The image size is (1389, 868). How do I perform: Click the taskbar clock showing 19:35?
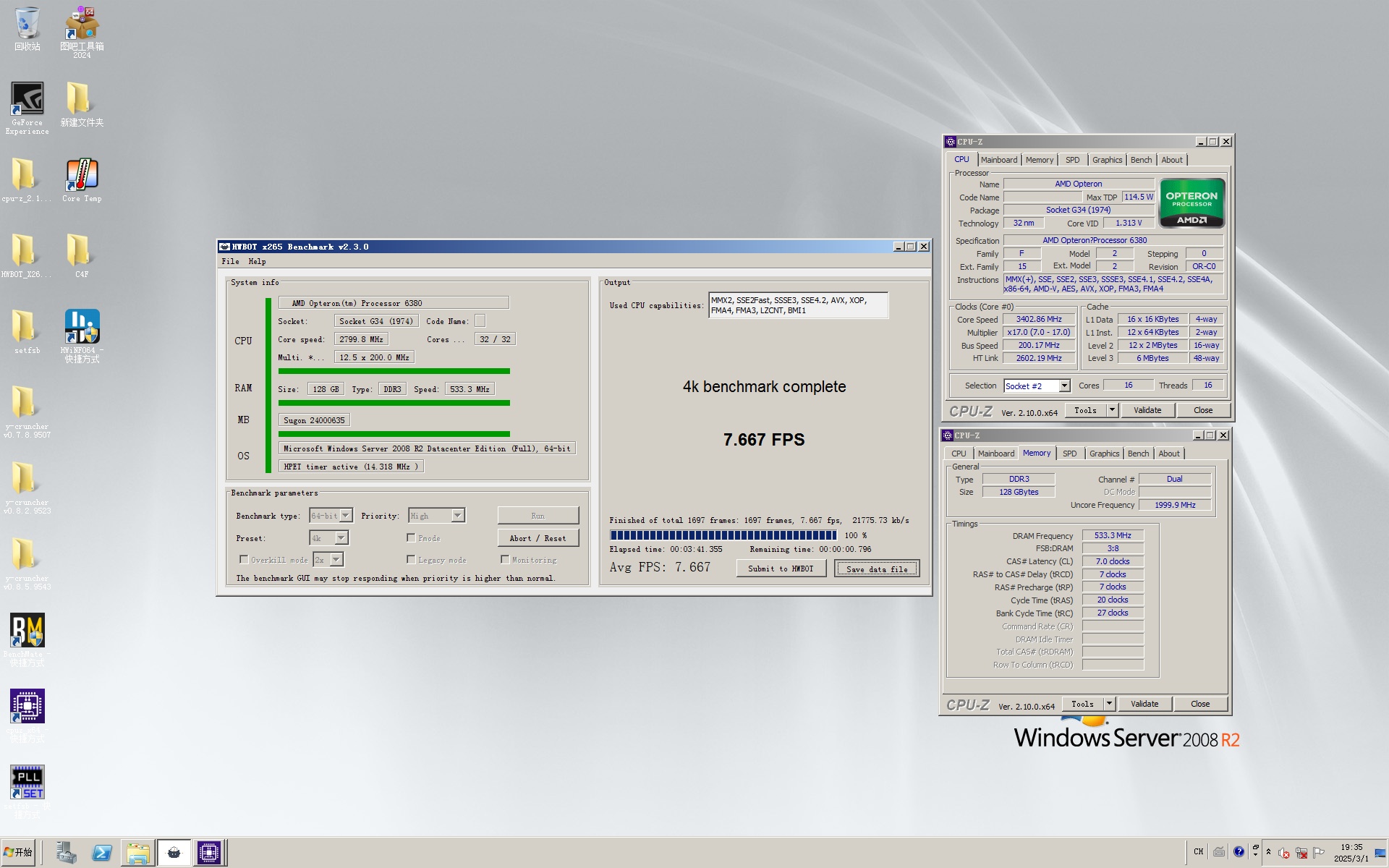[x=1351, y=853]
